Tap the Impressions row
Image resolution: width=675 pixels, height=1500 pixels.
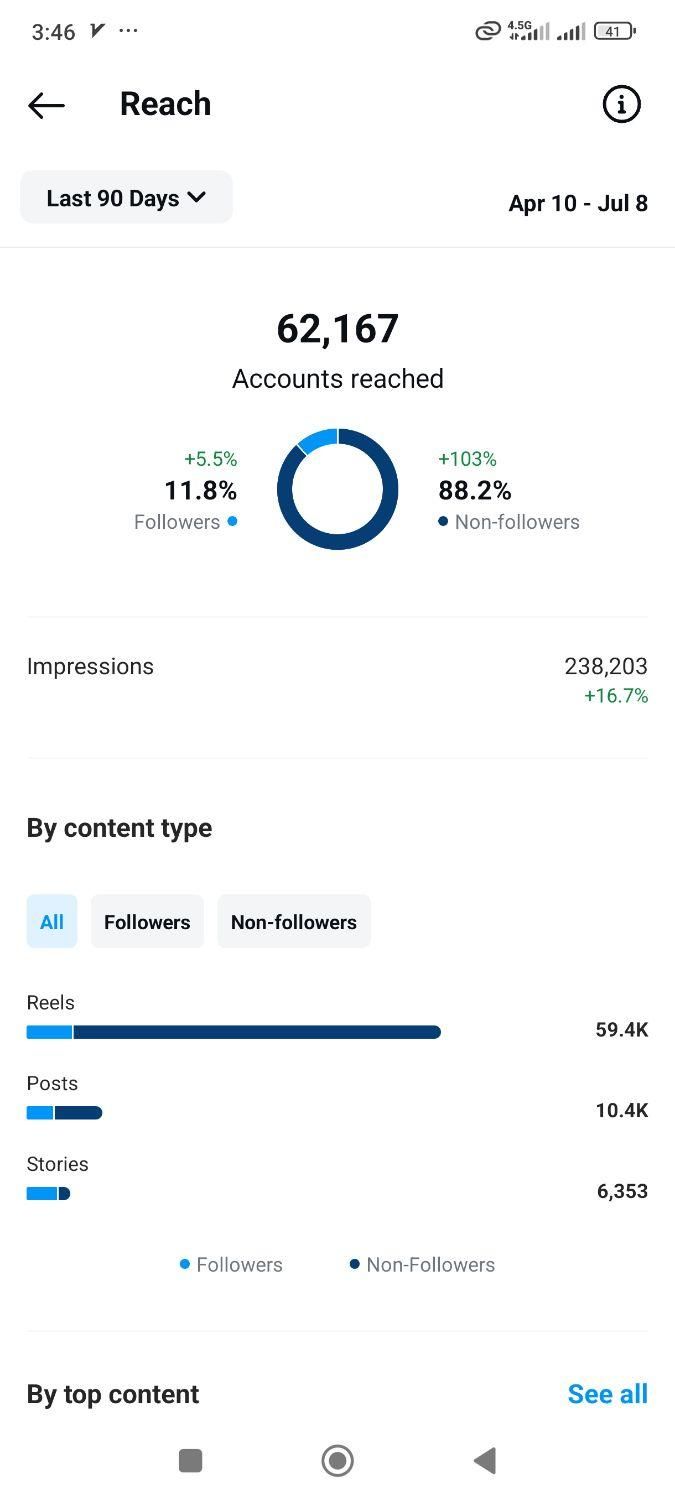click(337, 680)
